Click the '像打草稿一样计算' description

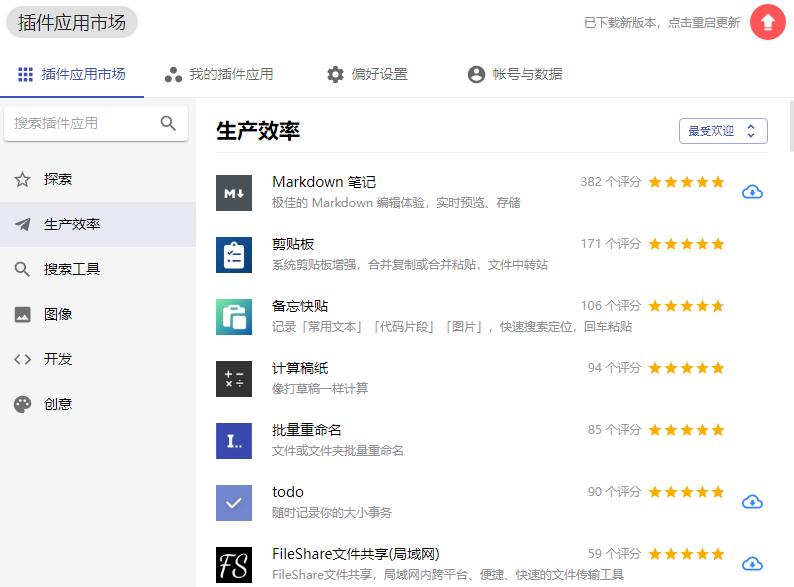(x=320, y=388)
